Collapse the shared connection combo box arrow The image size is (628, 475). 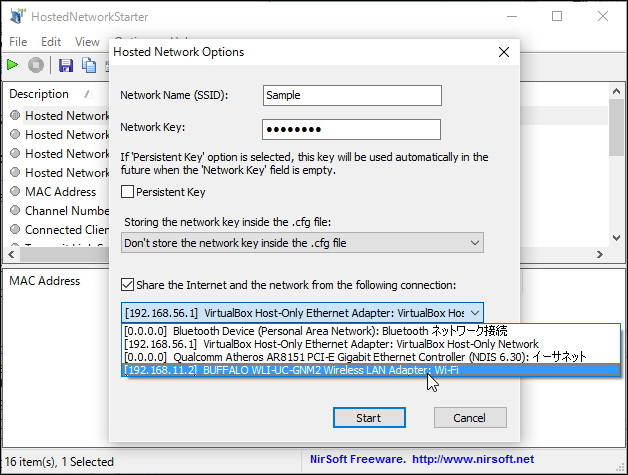(475, 313)
